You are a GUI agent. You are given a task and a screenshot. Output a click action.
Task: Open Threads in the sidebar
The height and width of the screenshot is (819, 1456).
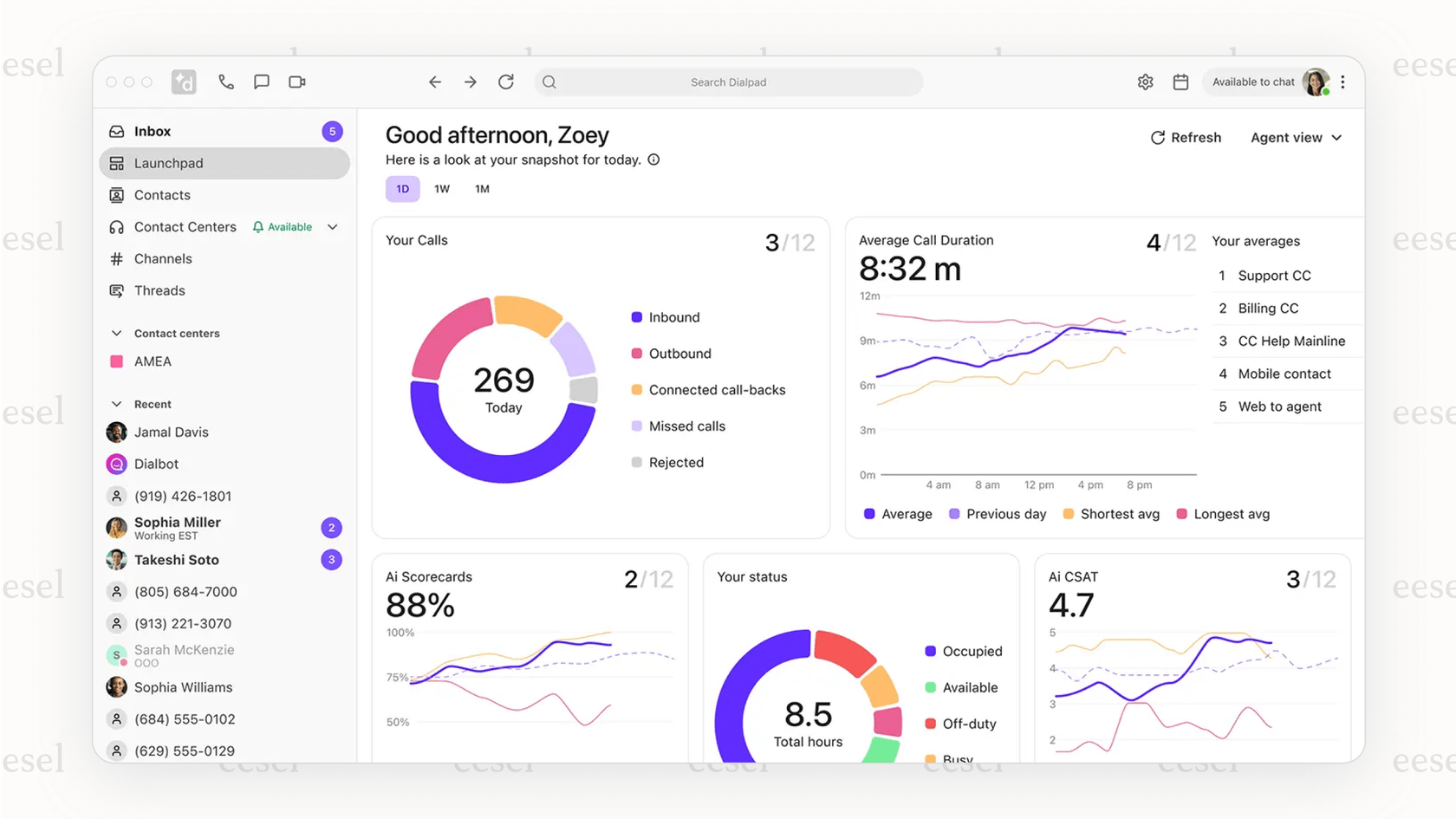point(159,290)
